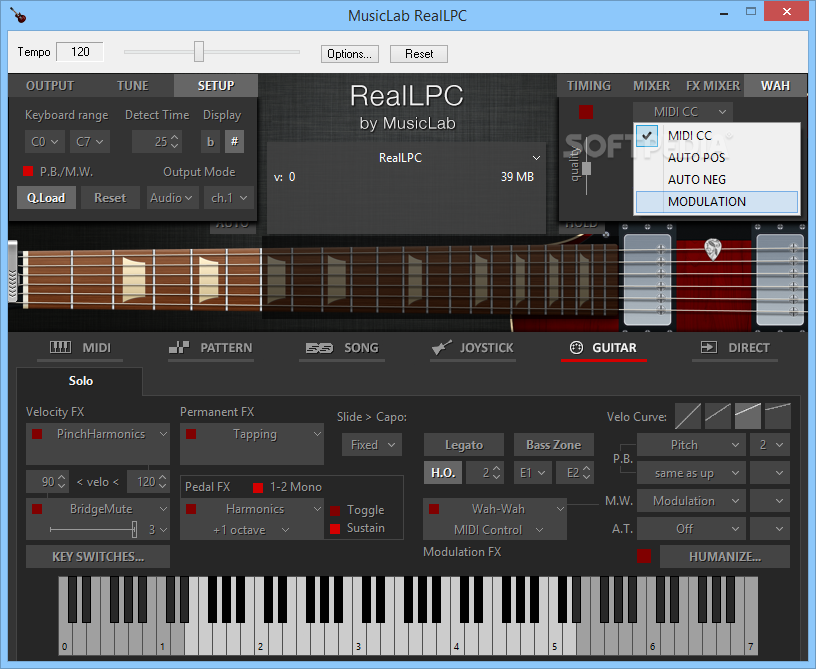
Task: Select MODULATION from the wah menu
Action: click(x=717, y=202)
